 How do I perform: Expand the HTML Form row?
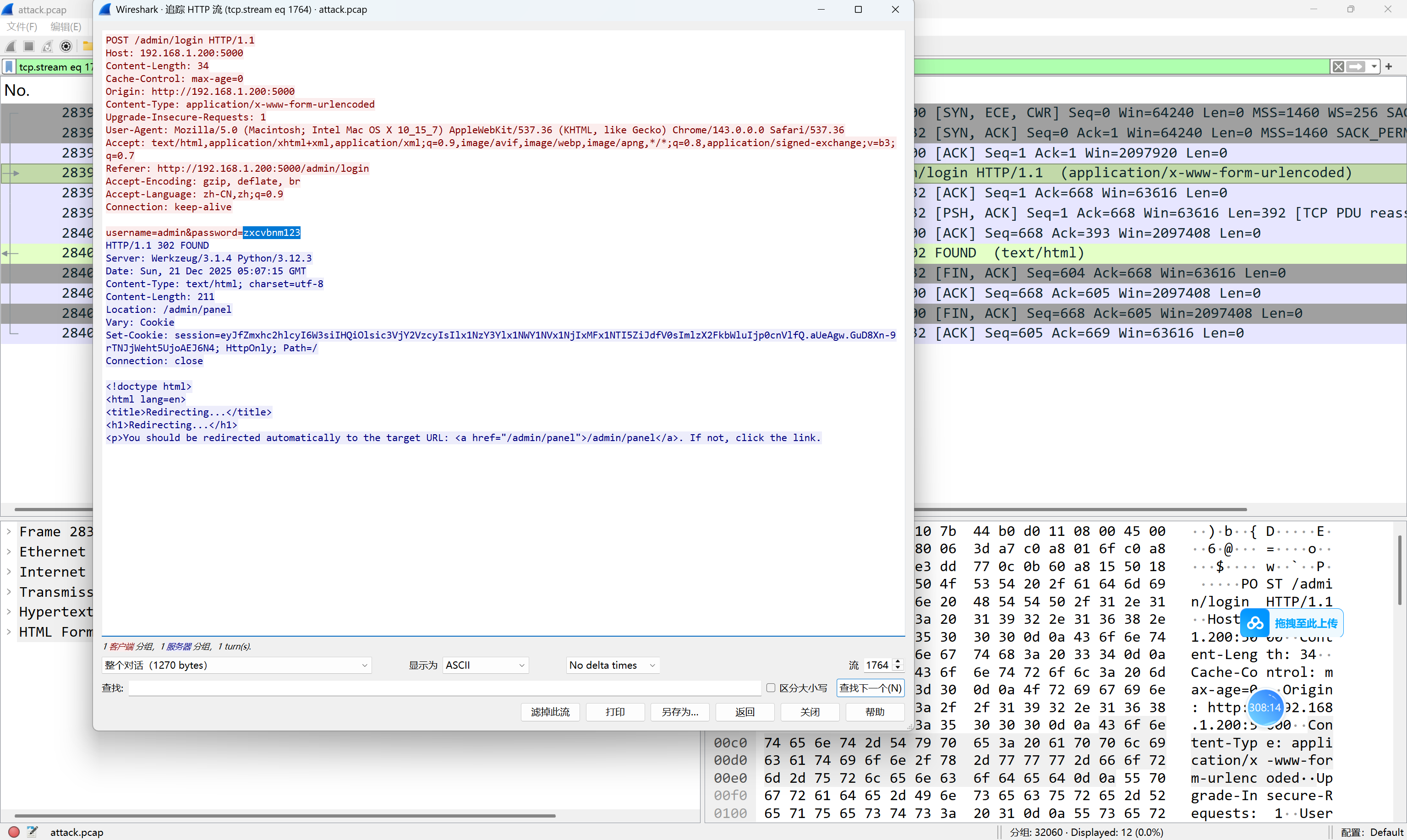click(9, 632)
